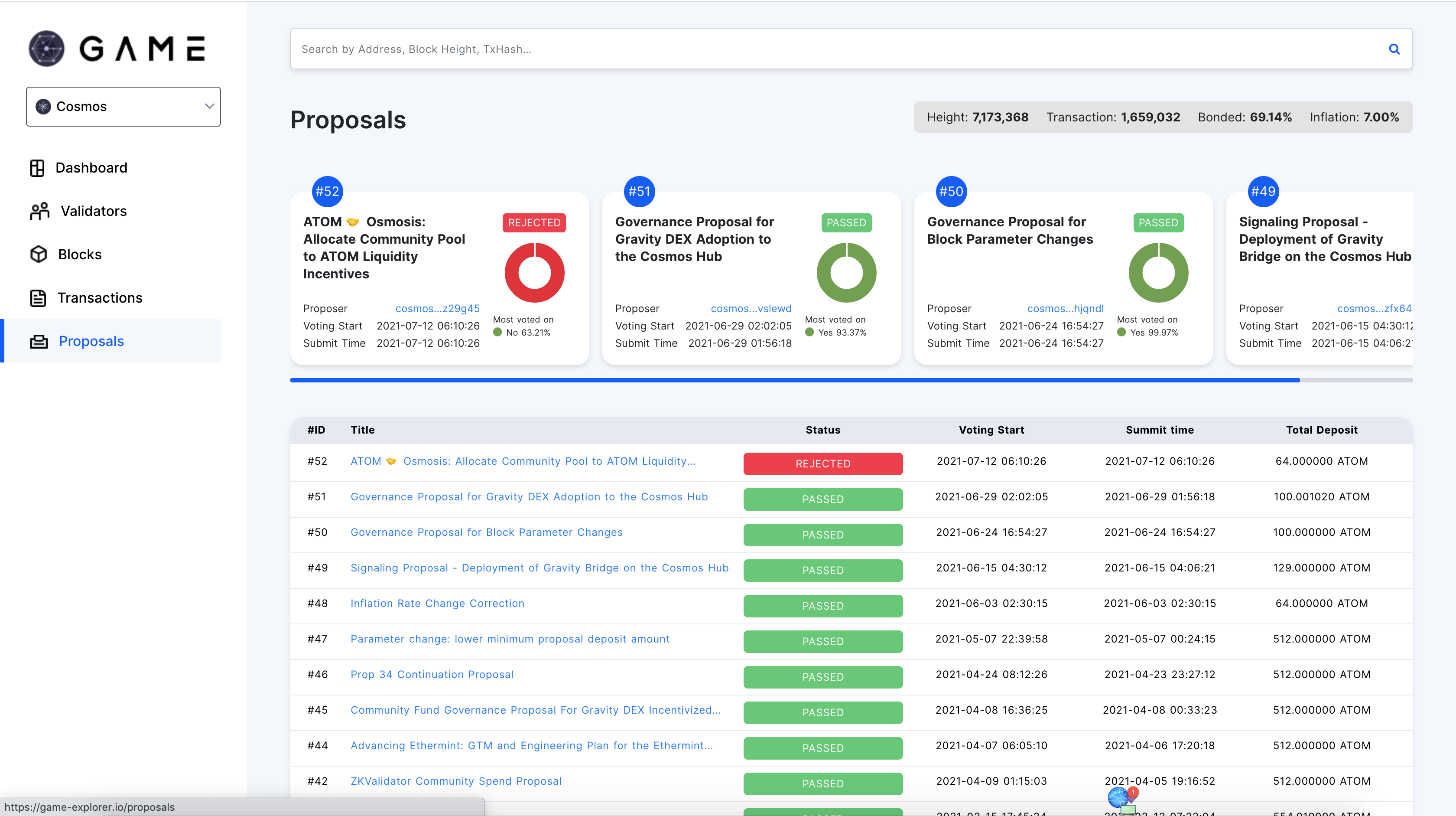This screenshot has width=1456, height=816.
Task: Click REJECTED status of proposal #52 row
Action: [822, 463]
